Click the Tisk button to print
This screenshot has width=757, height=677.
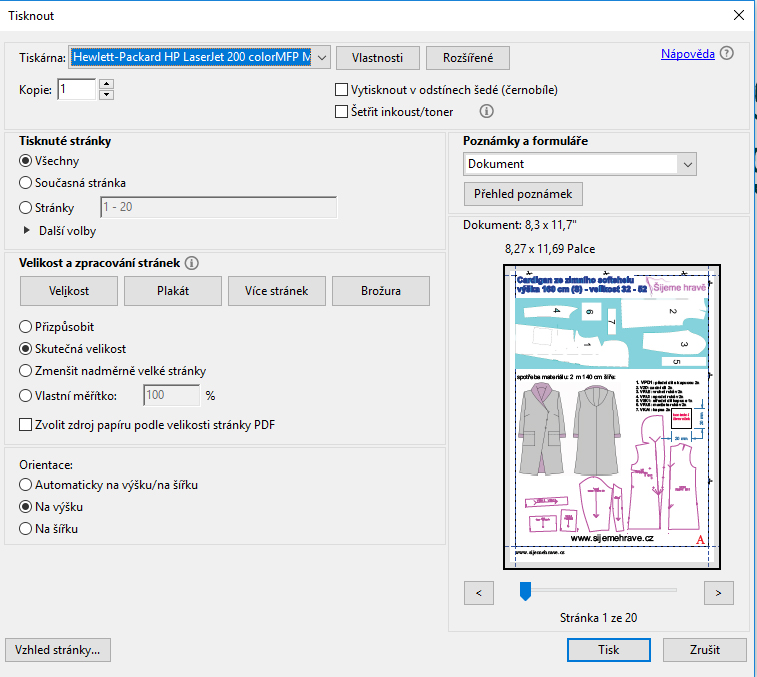(608, 650)
